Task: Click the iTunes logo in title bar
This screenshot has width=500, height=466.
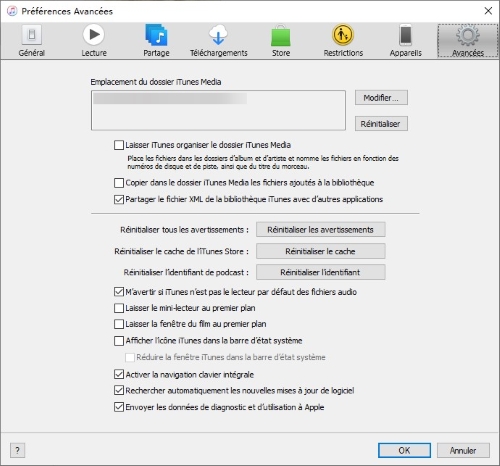Action: pos(12,11)
